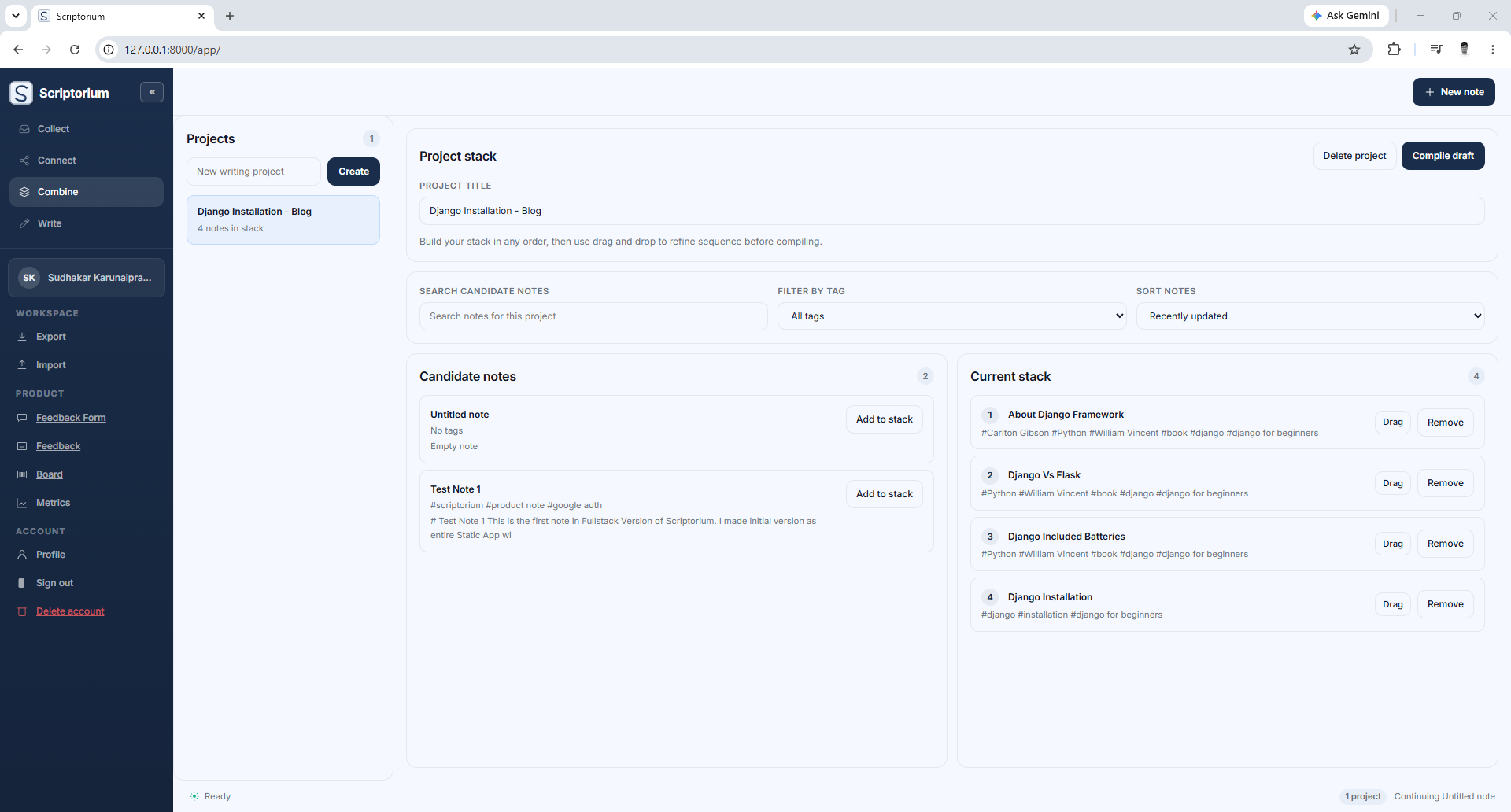Add Untitled note to stack
This screenshot has width=1511, height=812.
coord(884,419)
